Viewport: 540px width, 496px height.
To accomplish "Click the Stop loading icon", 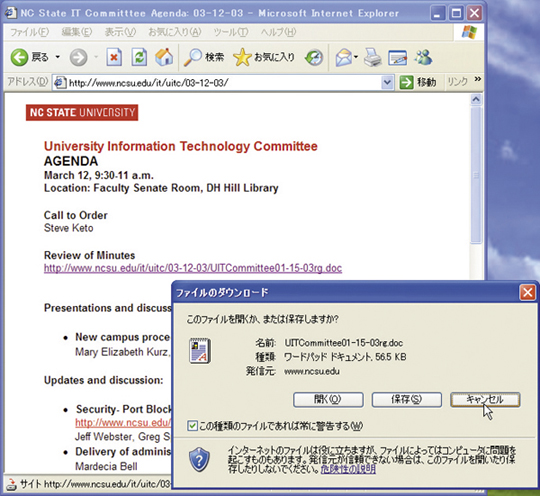I will (114, 57).
